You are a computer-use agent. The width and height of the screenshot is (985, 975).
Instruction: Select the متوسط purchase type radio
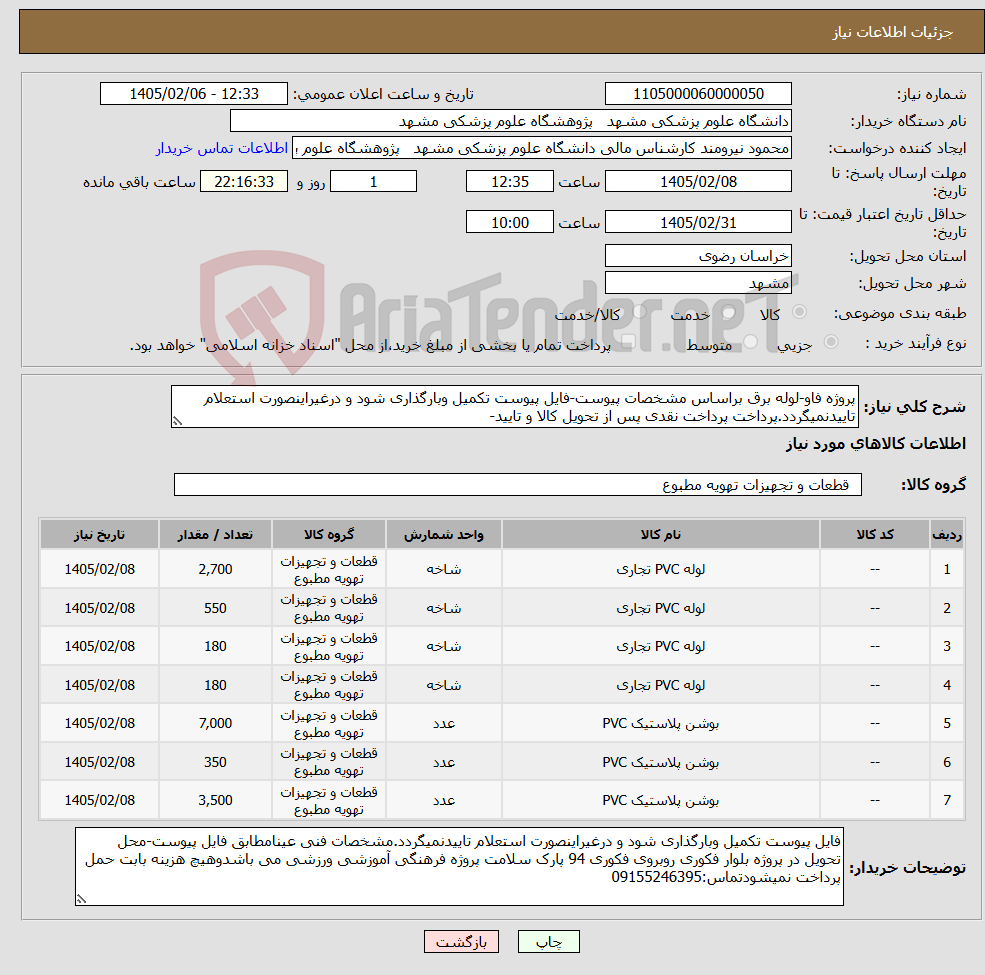pos(751,342)
